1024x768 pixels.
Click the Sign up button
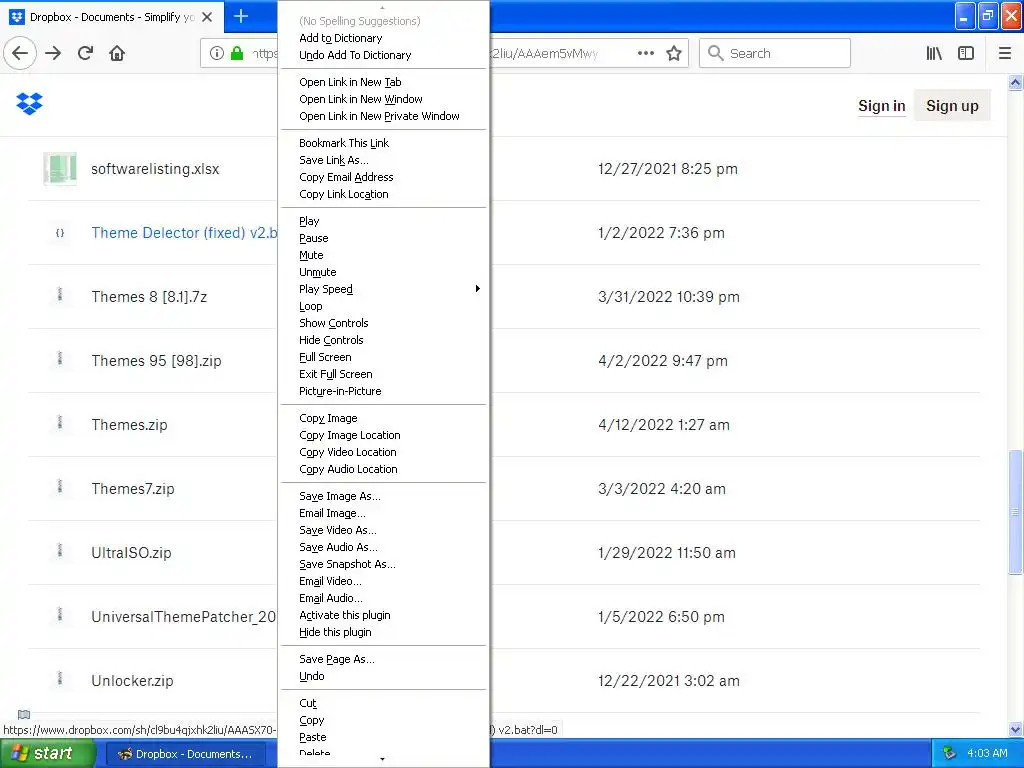tap(952, 106)
